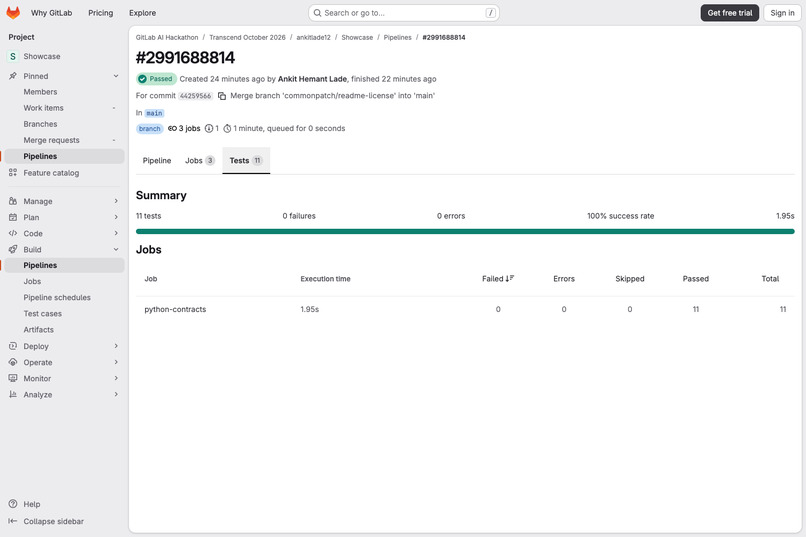The image size is (806, 537).
Task: Switch to the Pipeline tab
Action: pyautogui.click(x=157, y=161)
